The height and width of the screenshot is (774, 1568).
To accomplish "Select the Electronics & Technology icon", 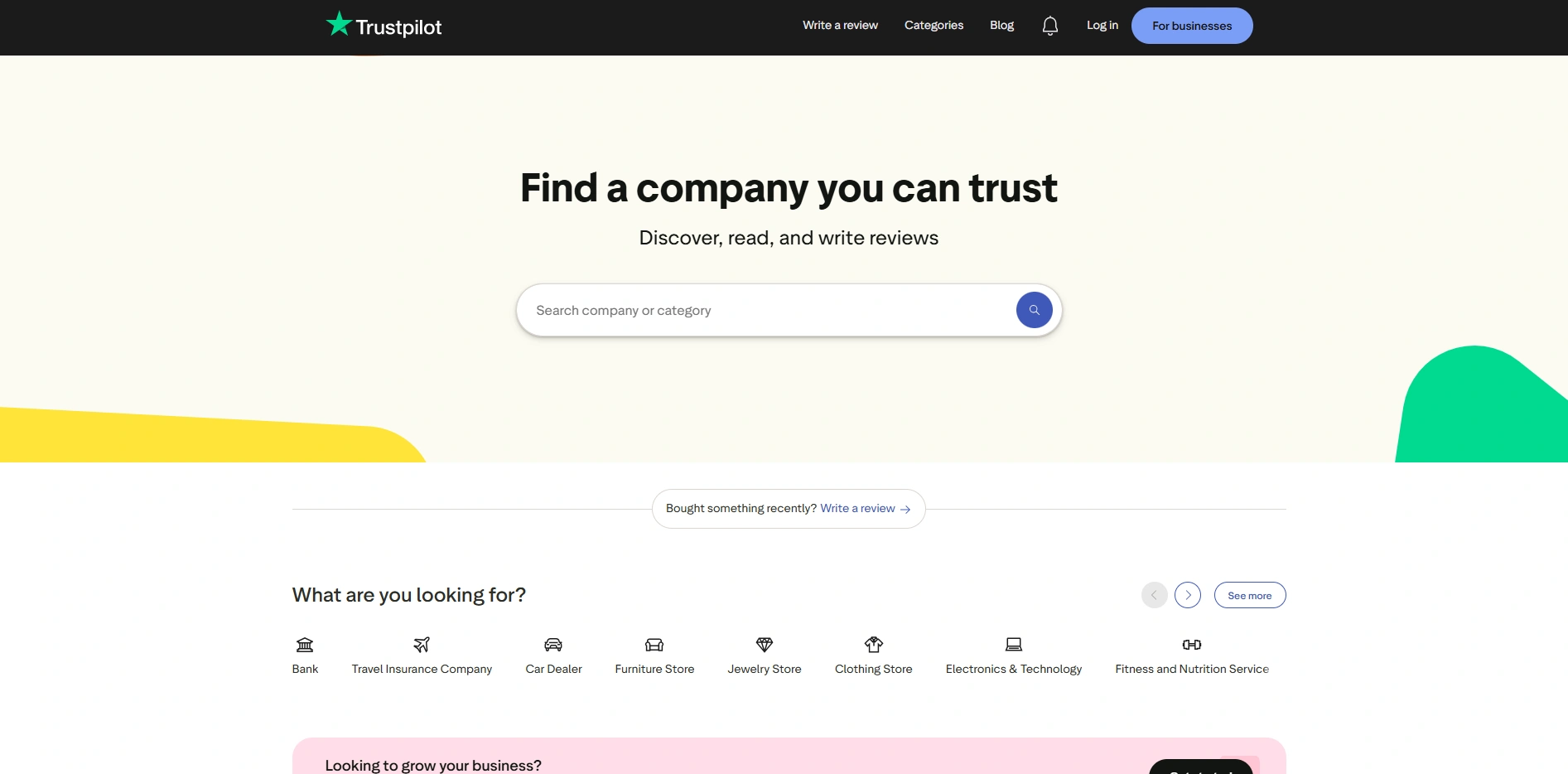I will (1013, 645).
